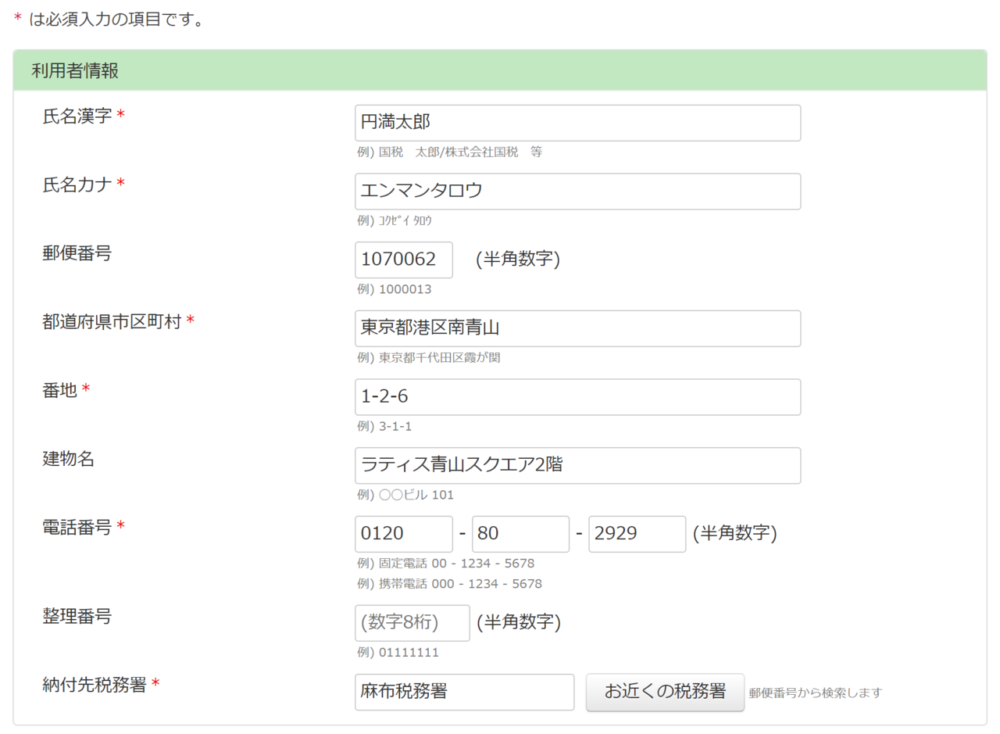
Task: Click the example text 例) ○○ビル 101
Action: [406, 495]
